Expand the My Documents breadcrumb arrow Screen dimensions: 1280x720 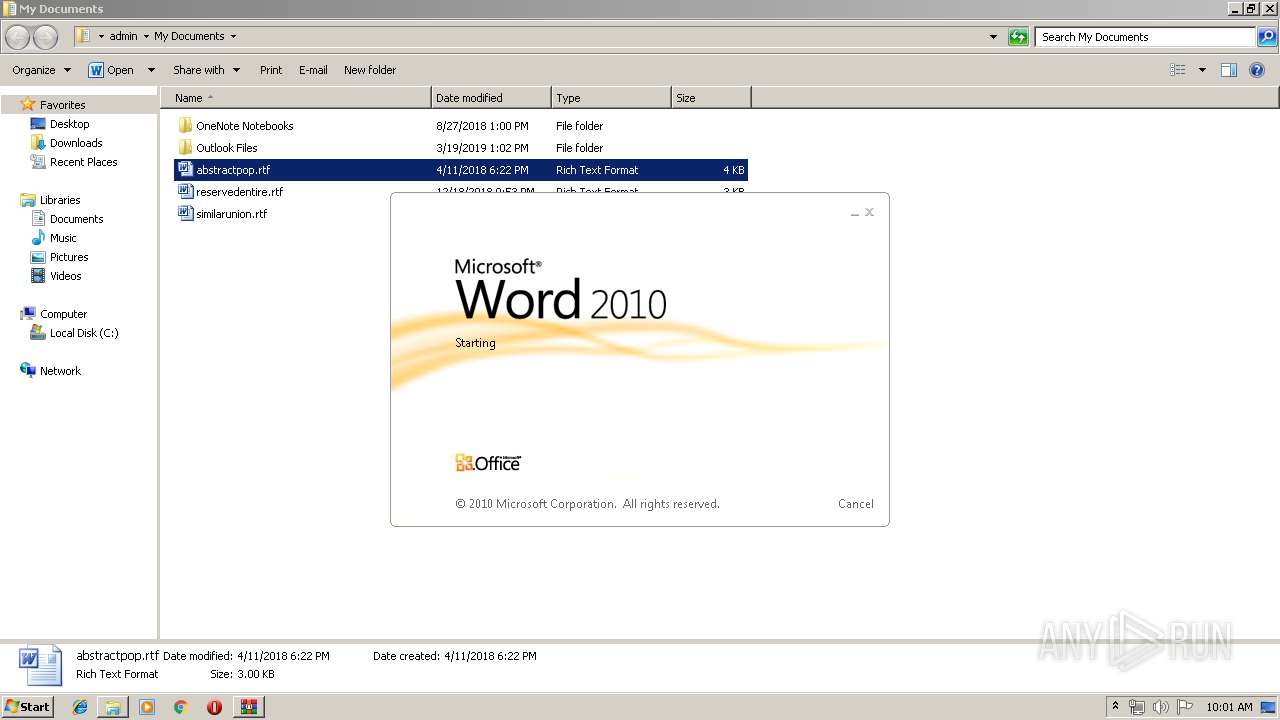233,36
